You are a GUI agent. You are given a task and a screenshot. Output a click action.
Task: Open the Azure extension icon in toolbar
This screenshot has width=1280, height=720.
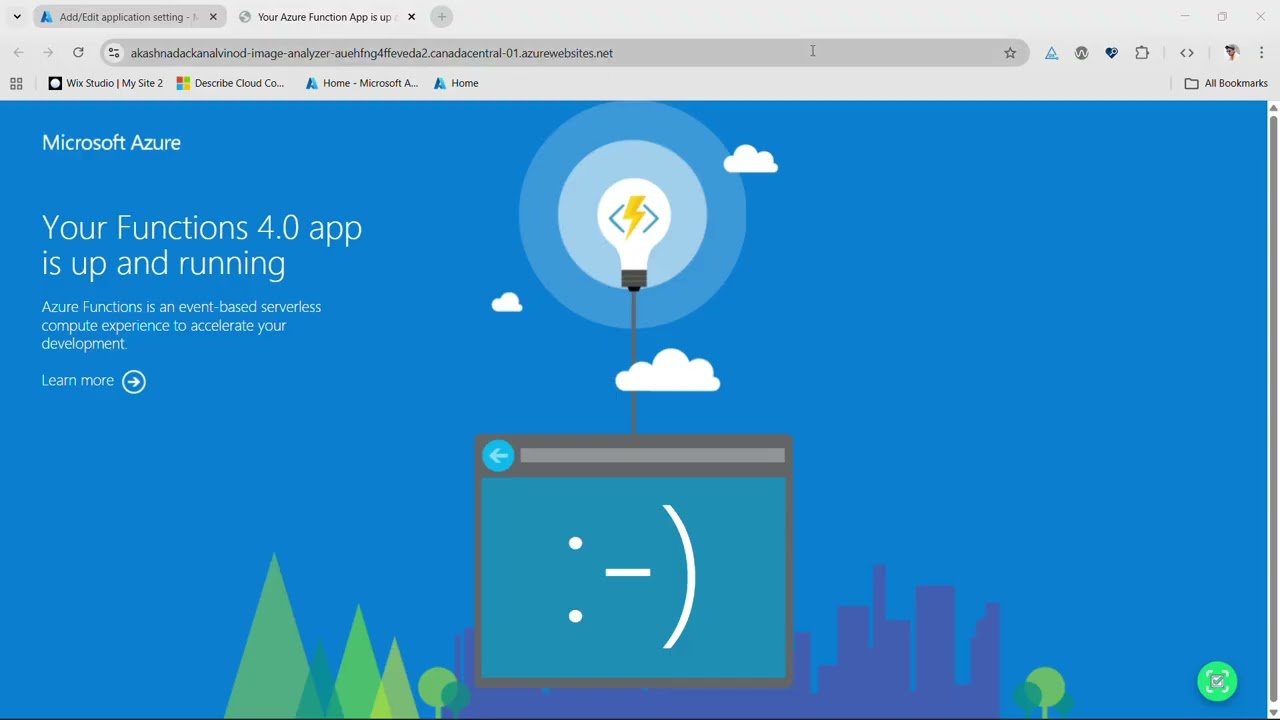click(x=1051, y=53)
